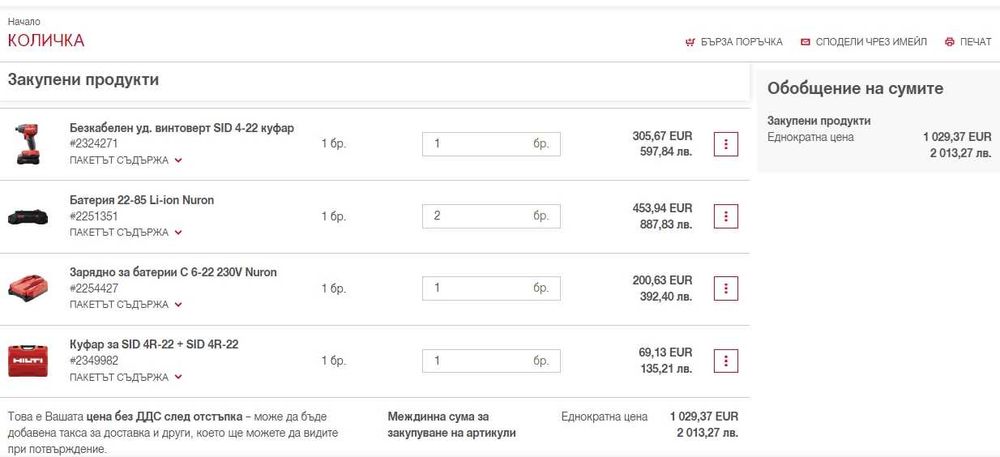Select item number #2251351
The image size is (1000, 457).
(94, 216)
